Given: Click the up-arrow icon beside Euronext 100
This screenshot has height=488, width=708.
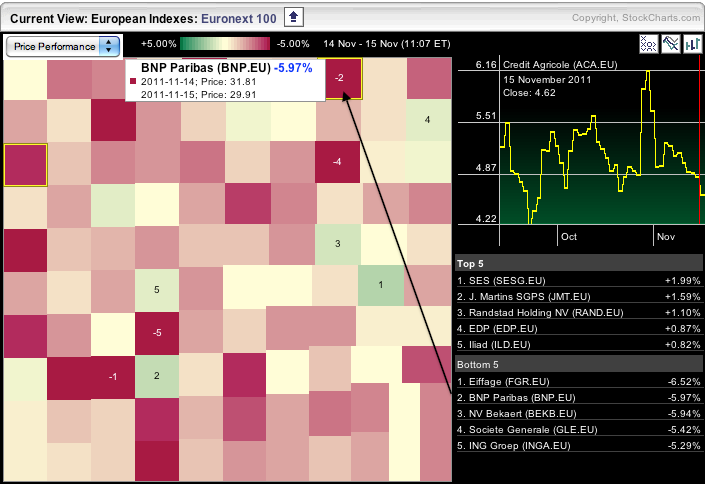Looking at the screenshot, I should 293,18.
